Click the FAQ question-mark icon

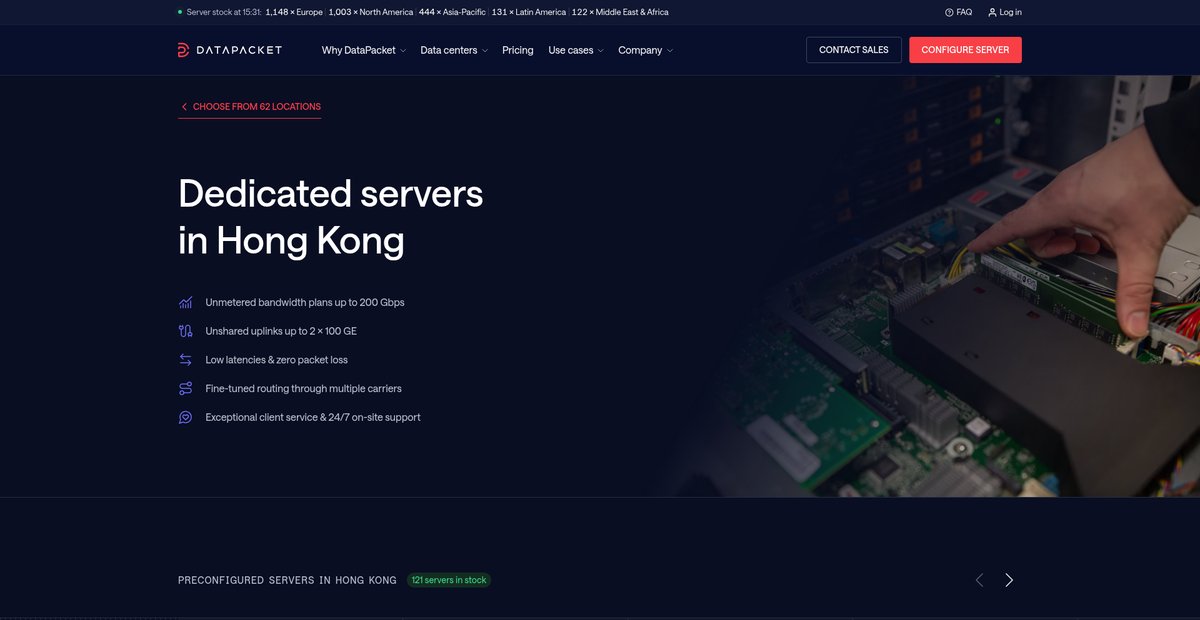click(x=949, y=12)
